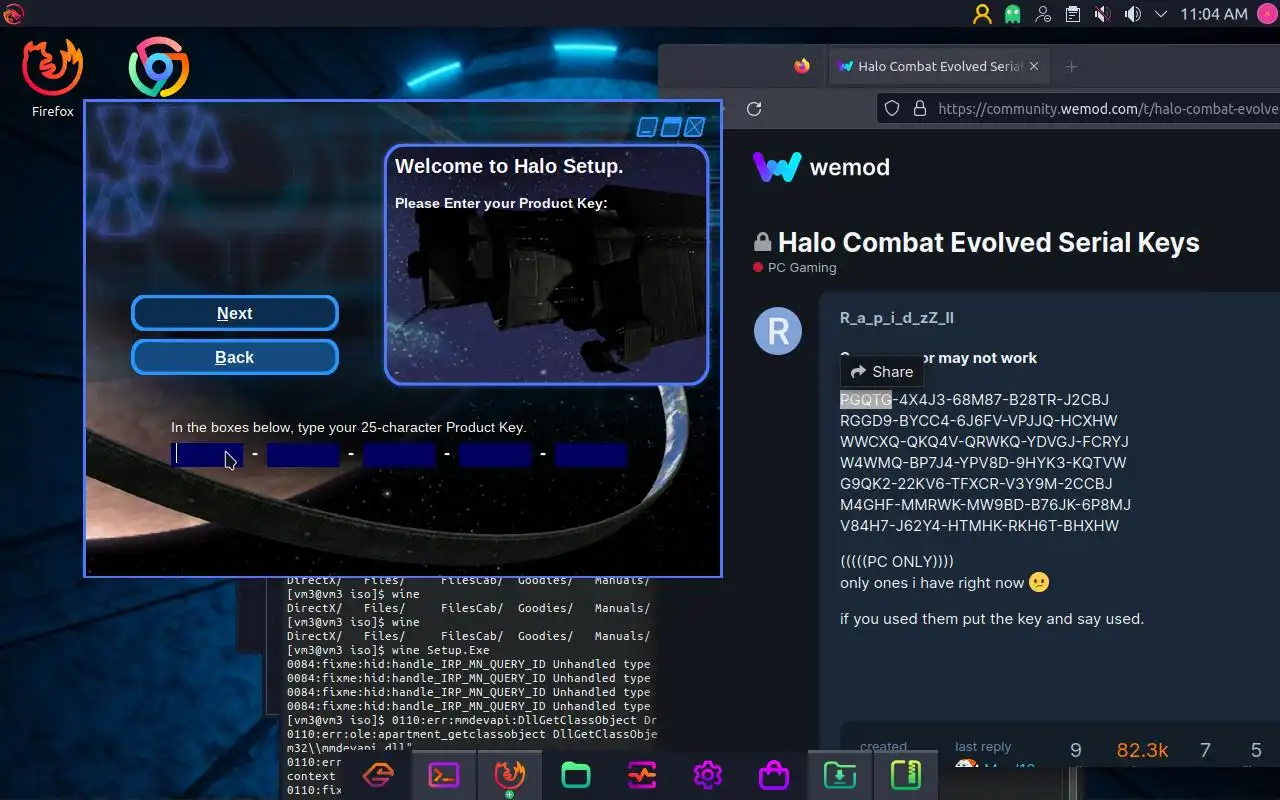Click the wemod logo
The image size is (1280, 800).
point(821,167)
